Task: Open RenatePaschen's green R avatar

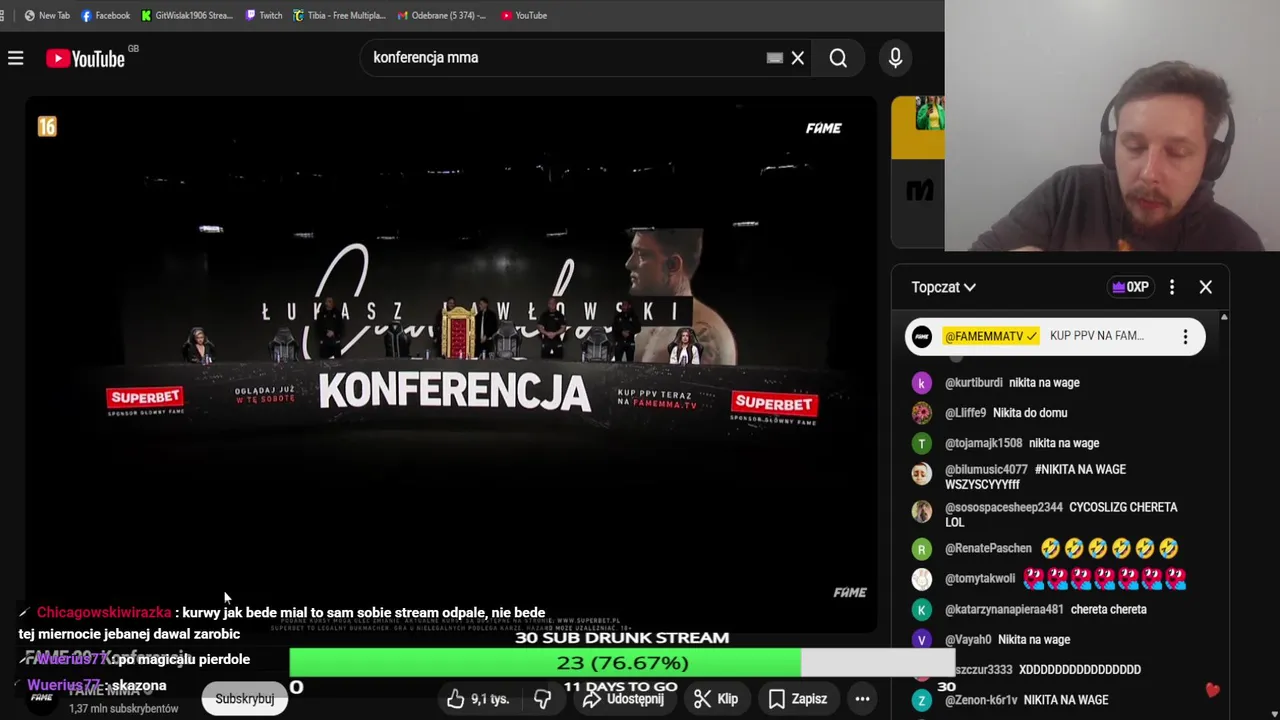Action: 922,549
